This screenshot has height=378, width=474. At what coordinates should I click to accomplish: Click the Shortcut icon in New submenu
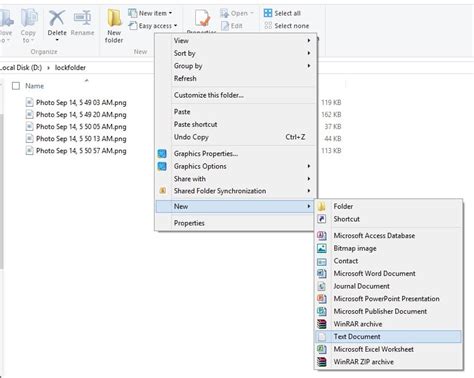pos(322,219)
